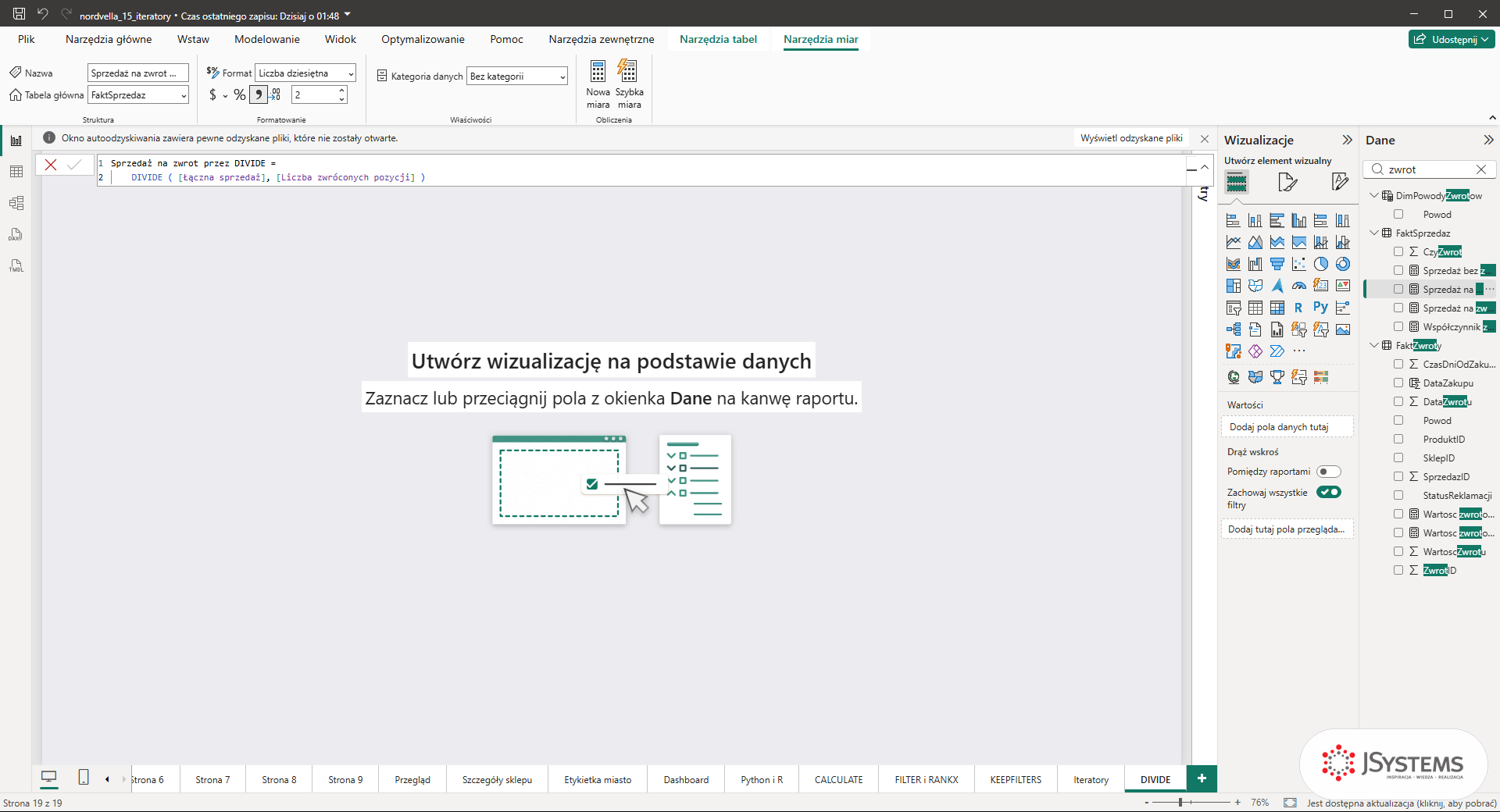Disable Zachowaj wszystkie filtry switch
1500x812 pixels.
(x=1328, y=492)
